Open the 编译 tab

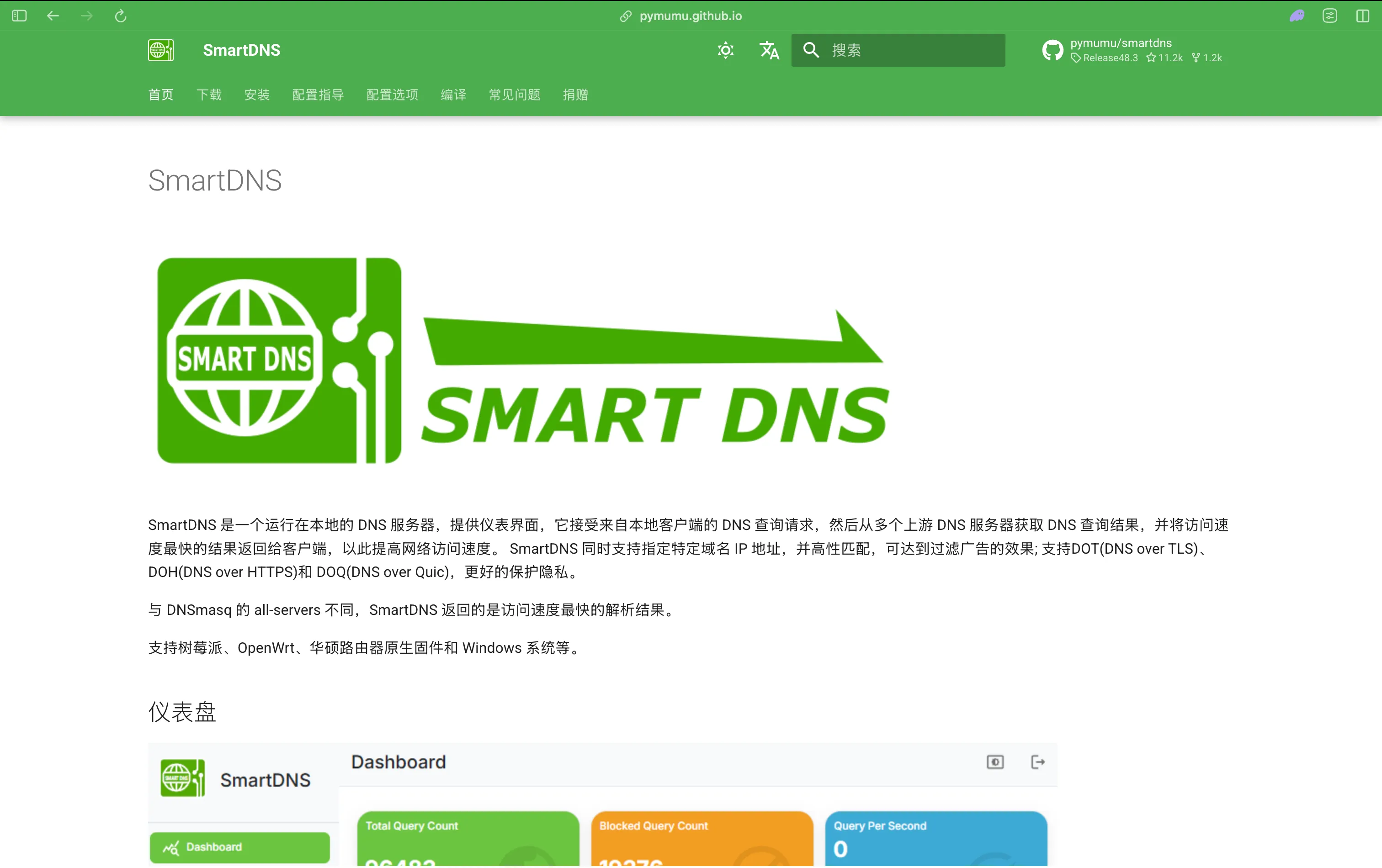[x=453, y=95]
